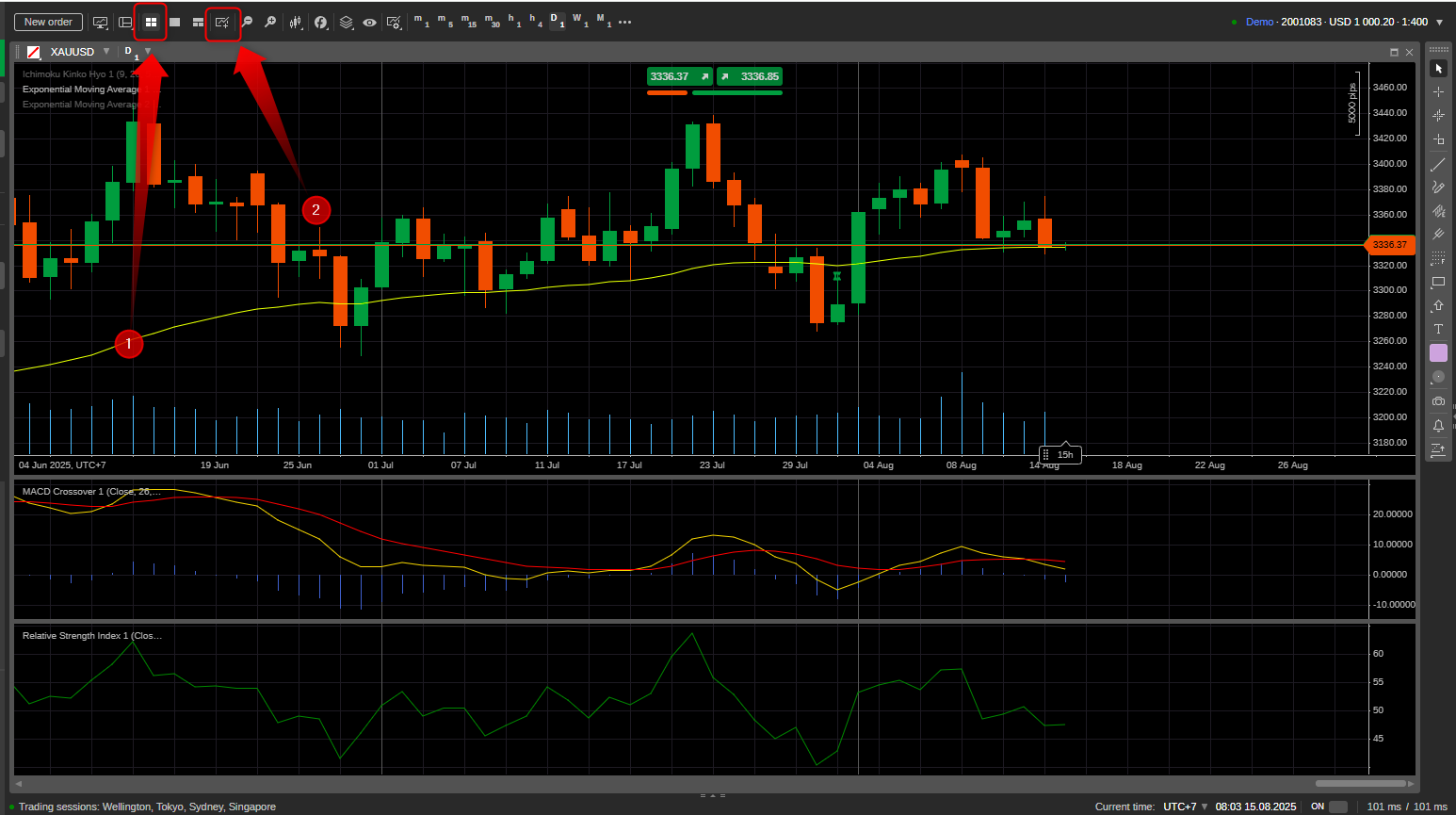The image size is (1456, 815).
Task: Switch to multi-chart mode
Action: pyautogui.click(x=151, y=22)
